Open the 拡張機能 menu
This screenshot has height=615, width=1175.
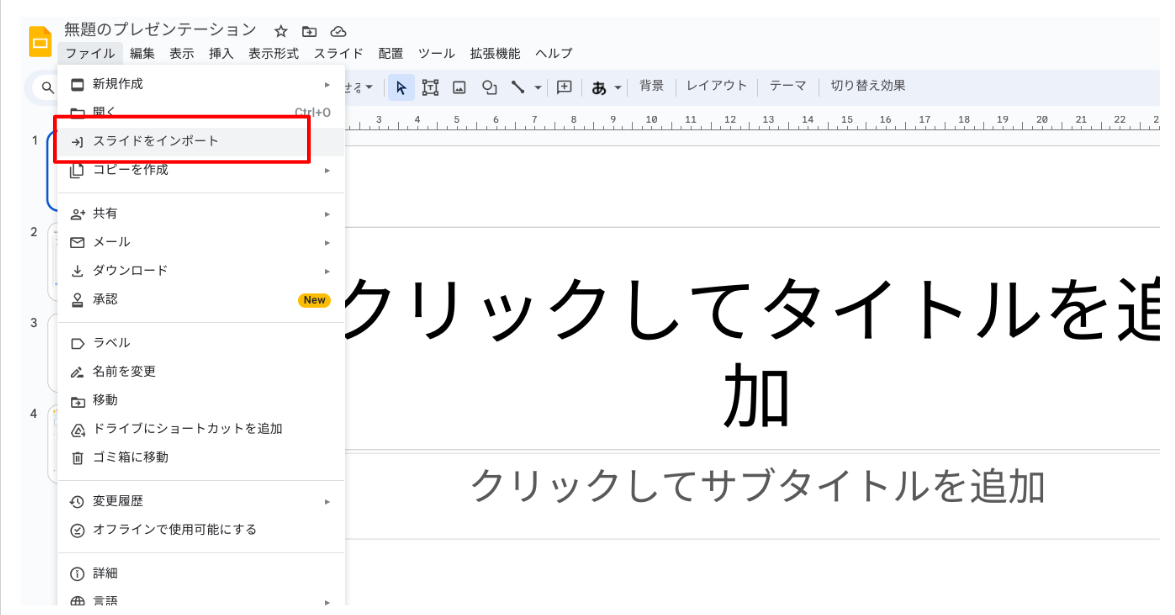point(495,53)
